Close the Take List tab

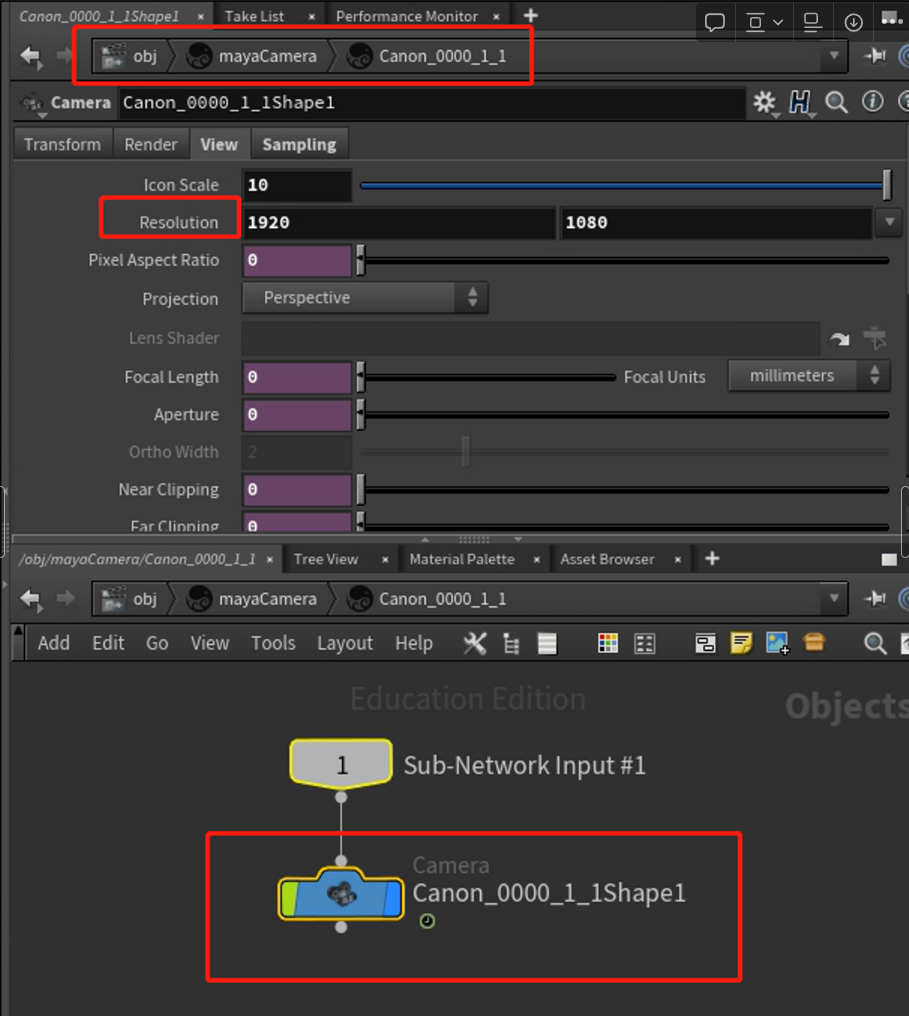tap(312, 17)
